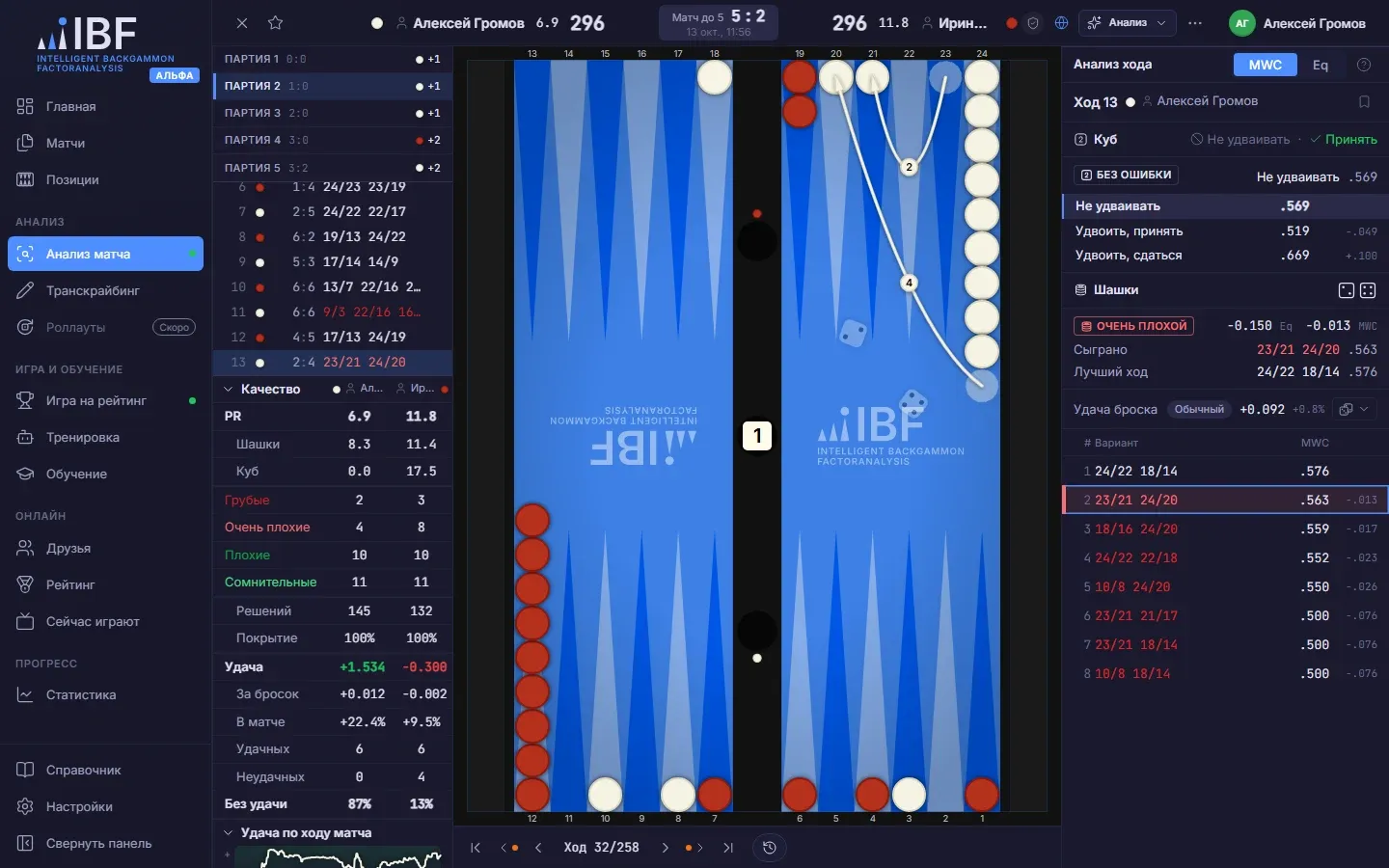
Task: Click the doubling cube showing 1
Action: tap(757, 436)
